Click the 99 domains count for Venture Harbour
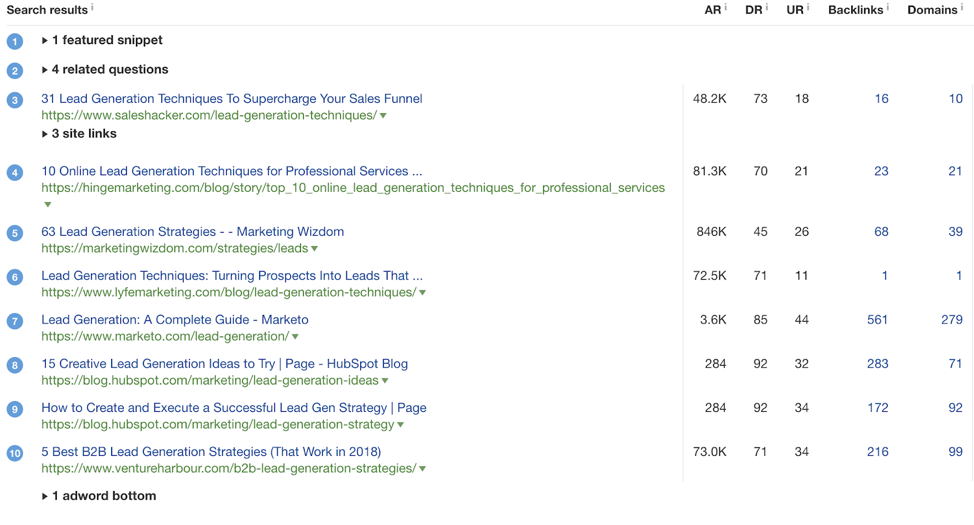Image resolution: width=974 pixels, height=525 pixels. [955, 452]
